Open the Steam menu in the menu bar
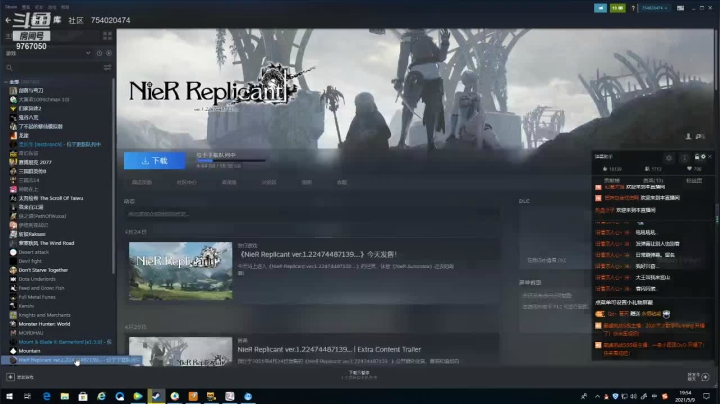Viewport: 720px width, 404px height. point(11,7)
